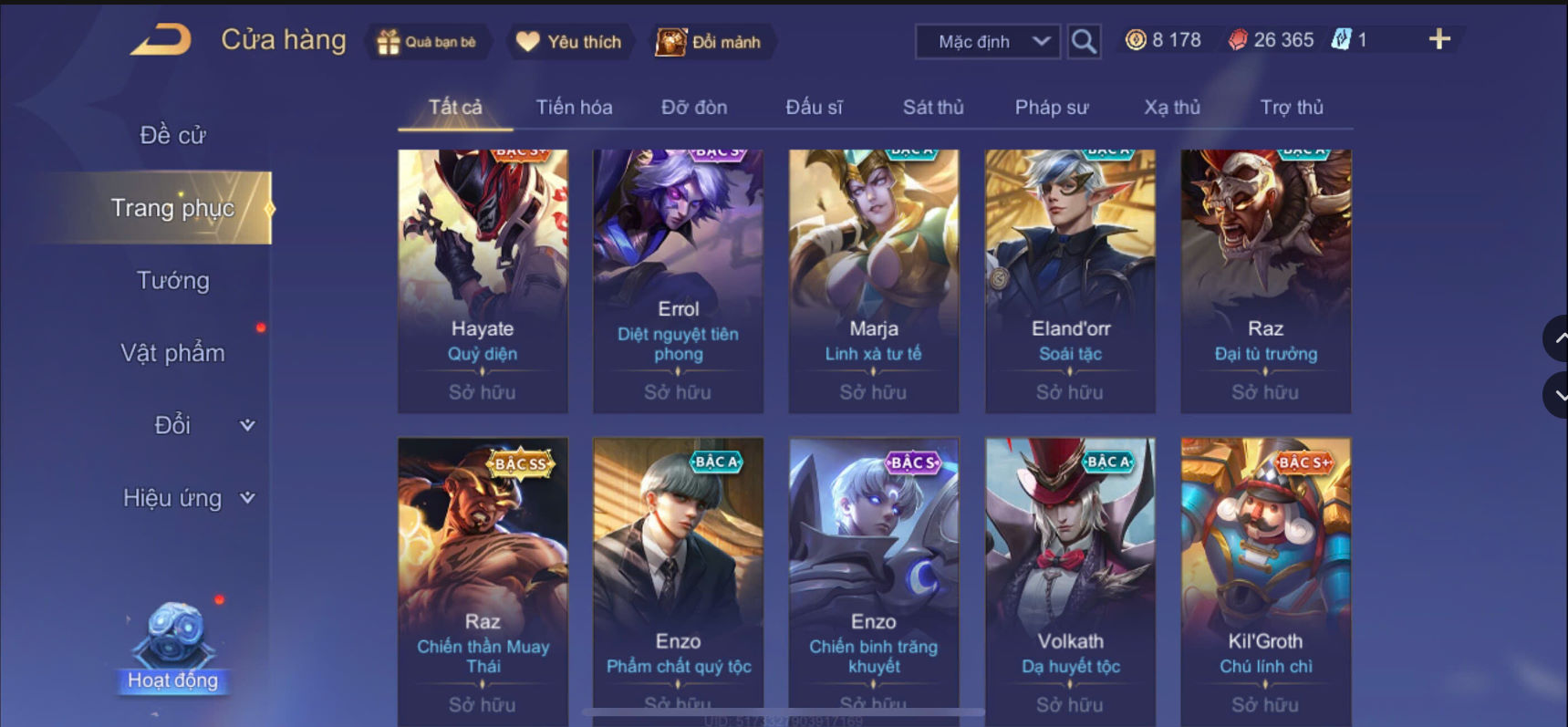Click the plus icon to add currency
The width and height of the screenshot is (1568, 727).
[x=1439, y=39]
